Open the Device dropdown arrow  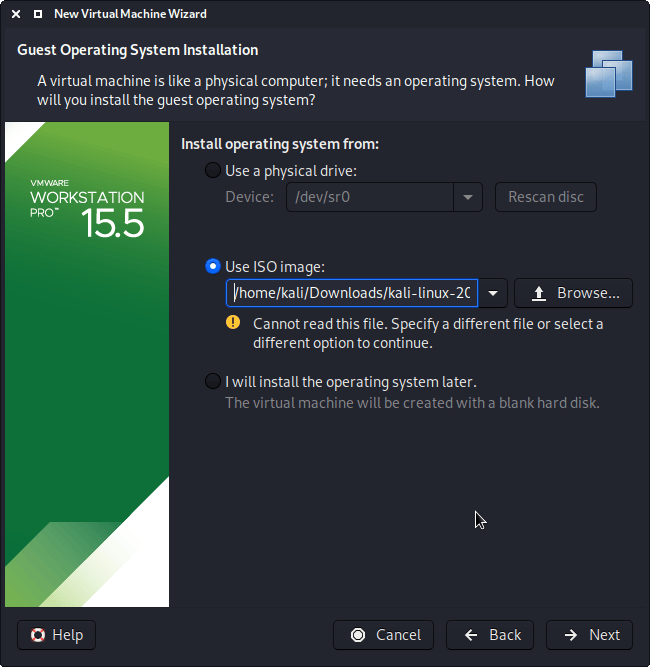pos(468,197)
